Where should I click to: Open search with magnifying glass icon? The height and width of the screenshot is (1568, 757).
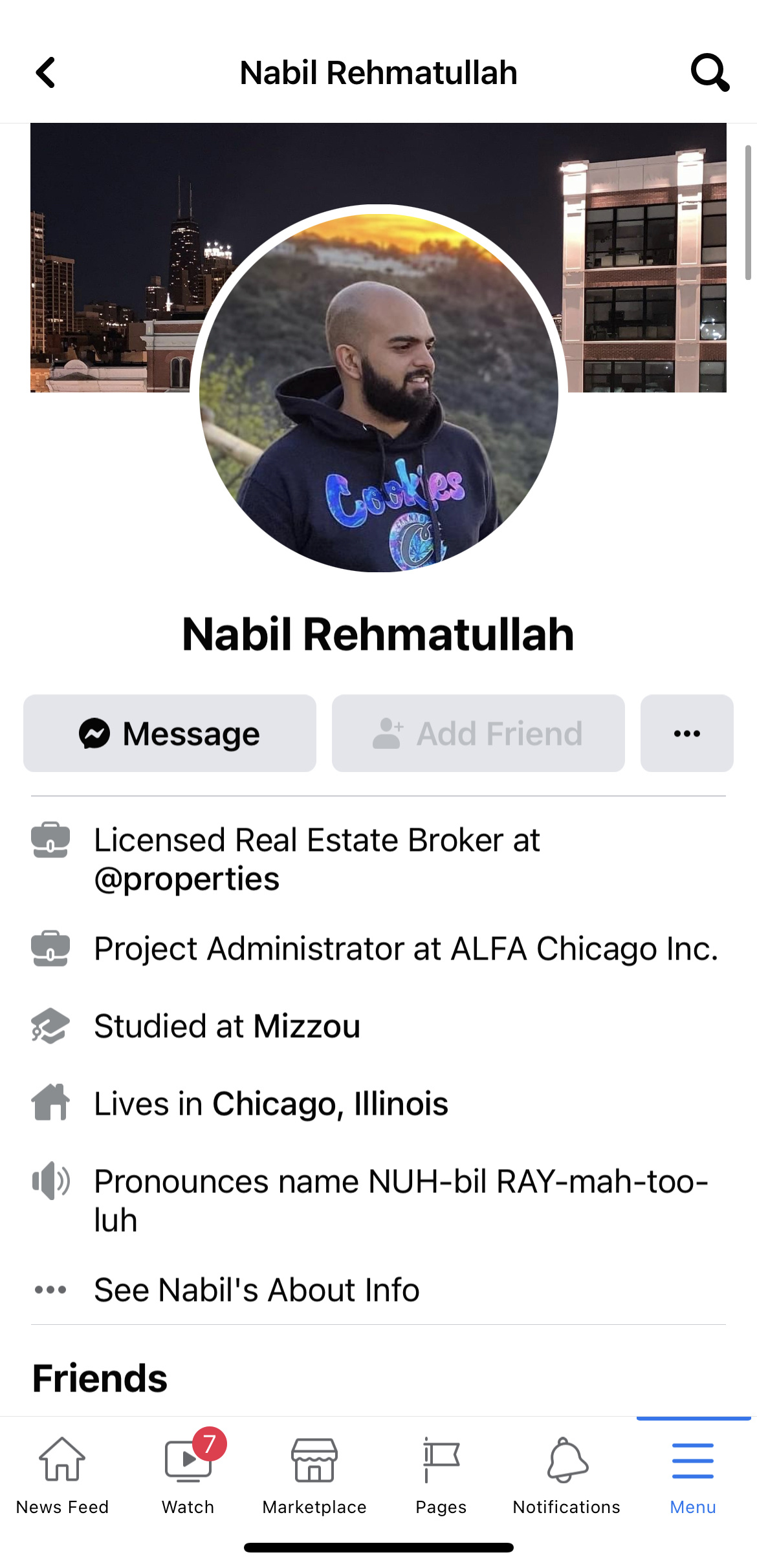click(710, 72)
